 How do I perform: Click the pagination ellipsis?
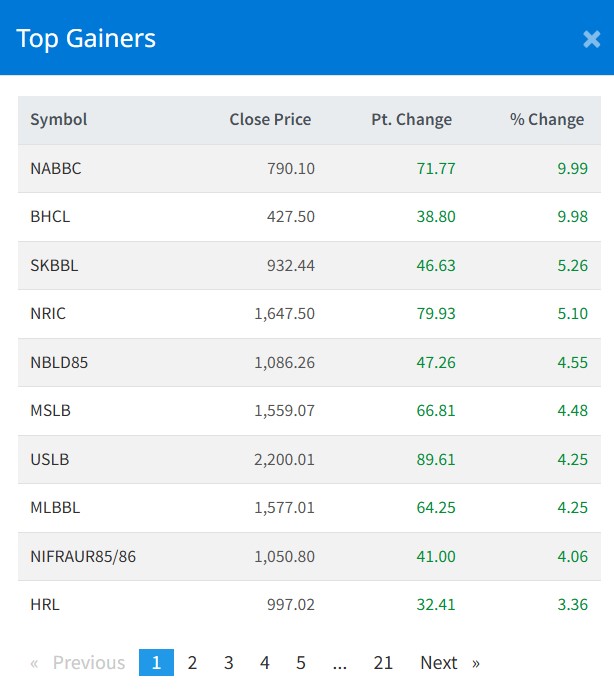[x=340, y=663]
